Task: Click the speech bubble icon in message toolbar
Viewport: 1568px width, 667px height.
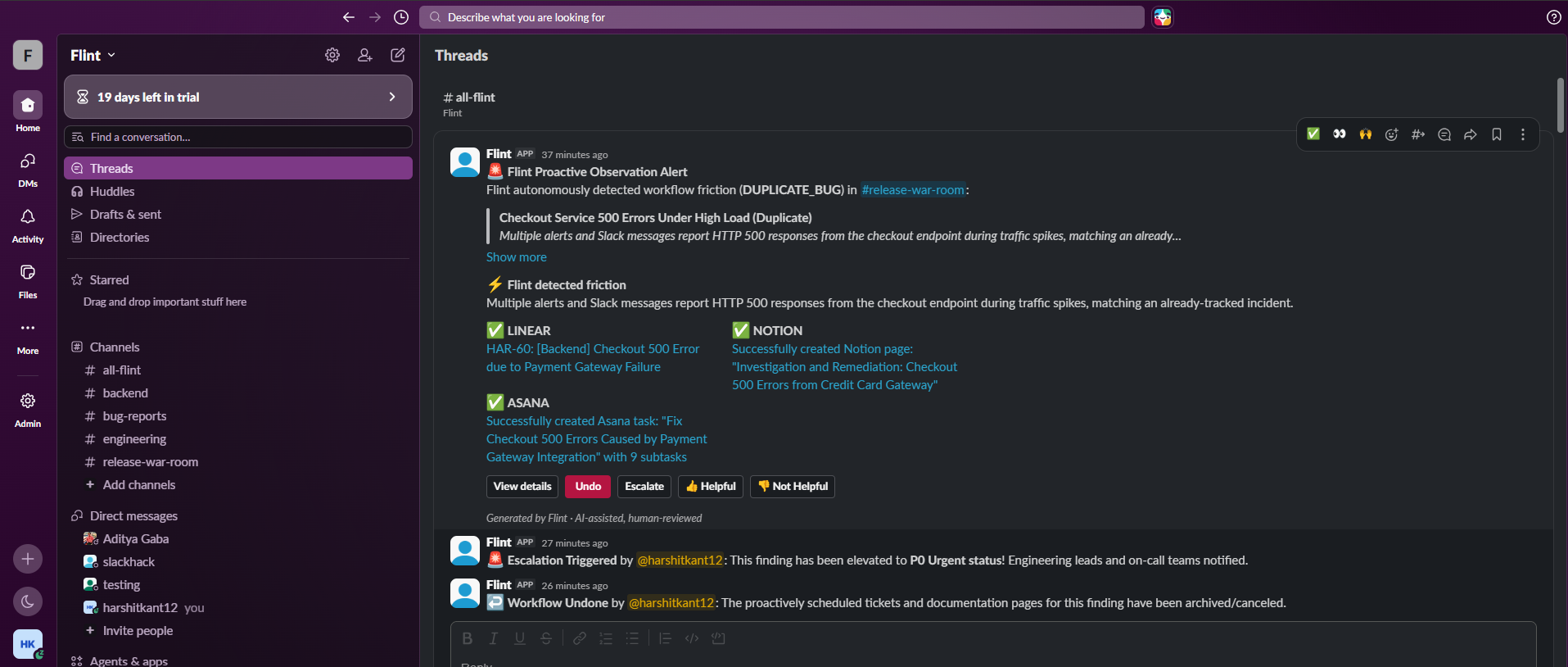Action: pos(1444,134)
